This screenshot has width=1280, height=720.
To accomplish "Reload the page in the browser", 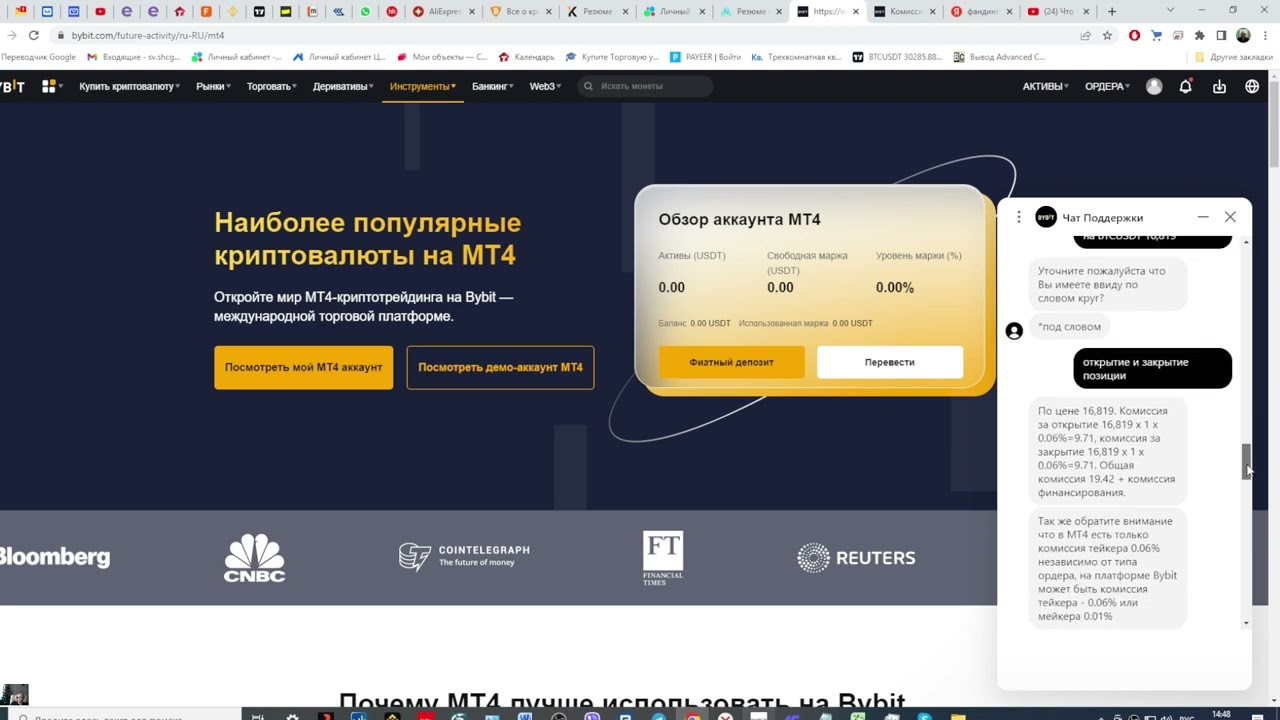I will [x=33, y=35].
